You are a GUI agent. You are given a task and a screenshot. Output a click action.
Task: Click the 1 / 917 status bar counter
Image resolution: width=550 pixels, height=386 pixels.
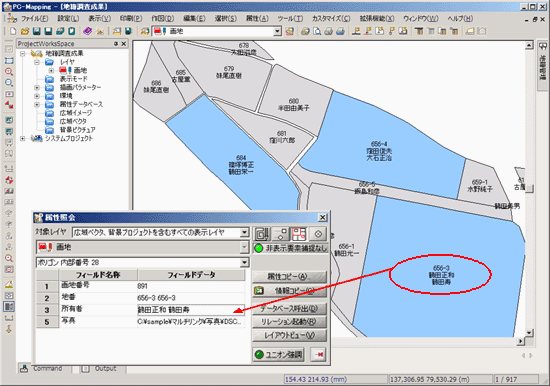[x=516, y=379]
